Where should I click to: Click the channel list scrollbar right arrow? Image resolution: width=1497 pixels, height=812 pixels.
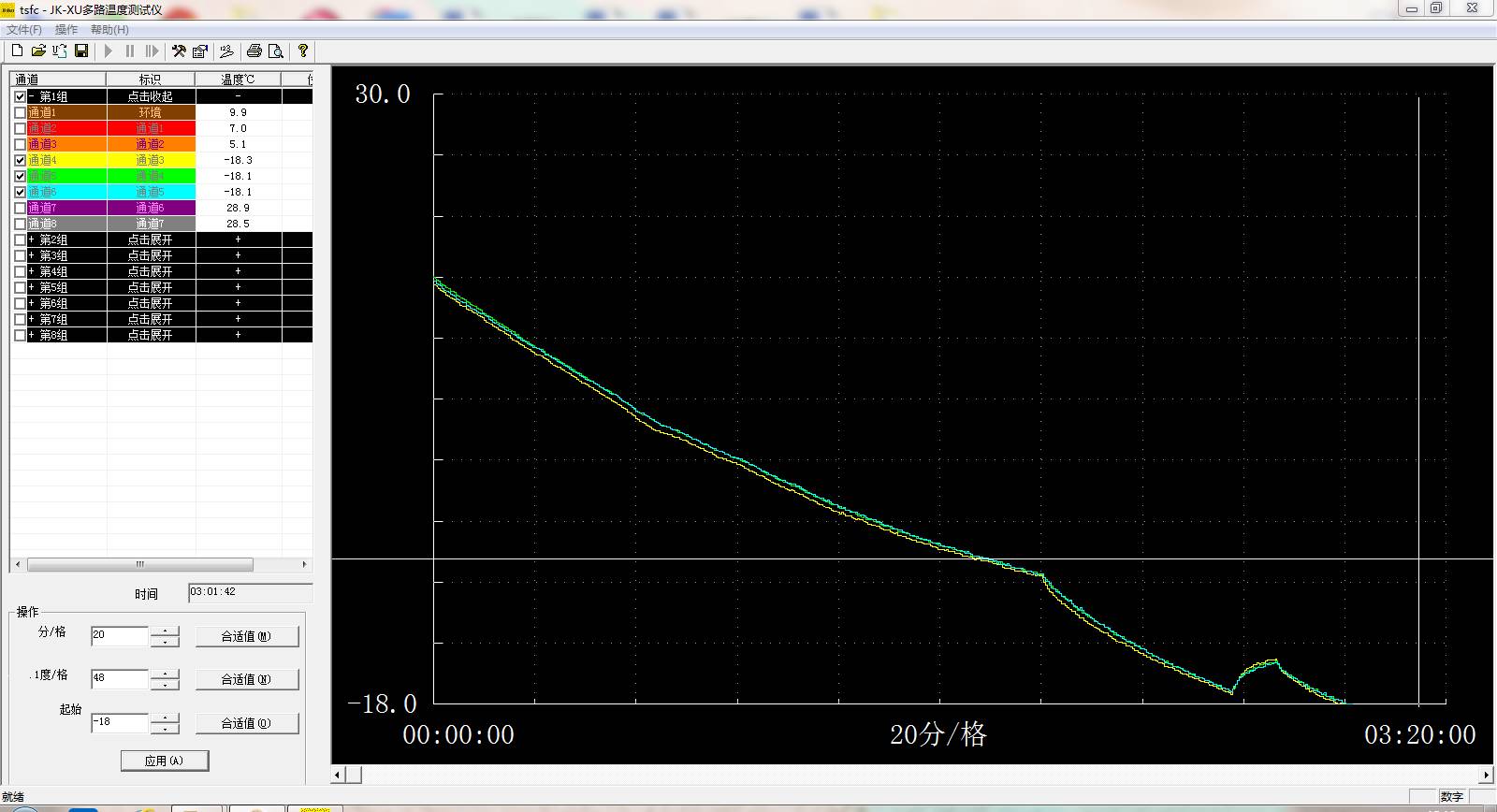304,565
